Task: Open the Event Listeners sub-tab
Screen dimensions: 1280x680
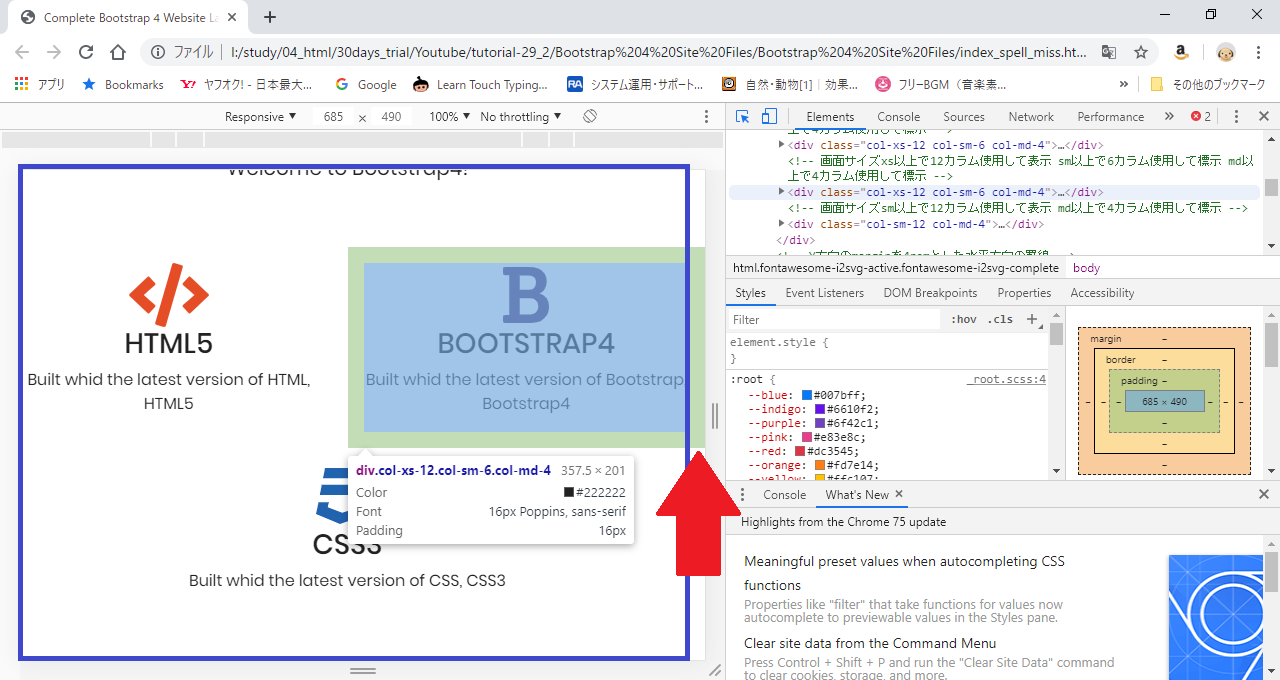Action: coord(824,293)
